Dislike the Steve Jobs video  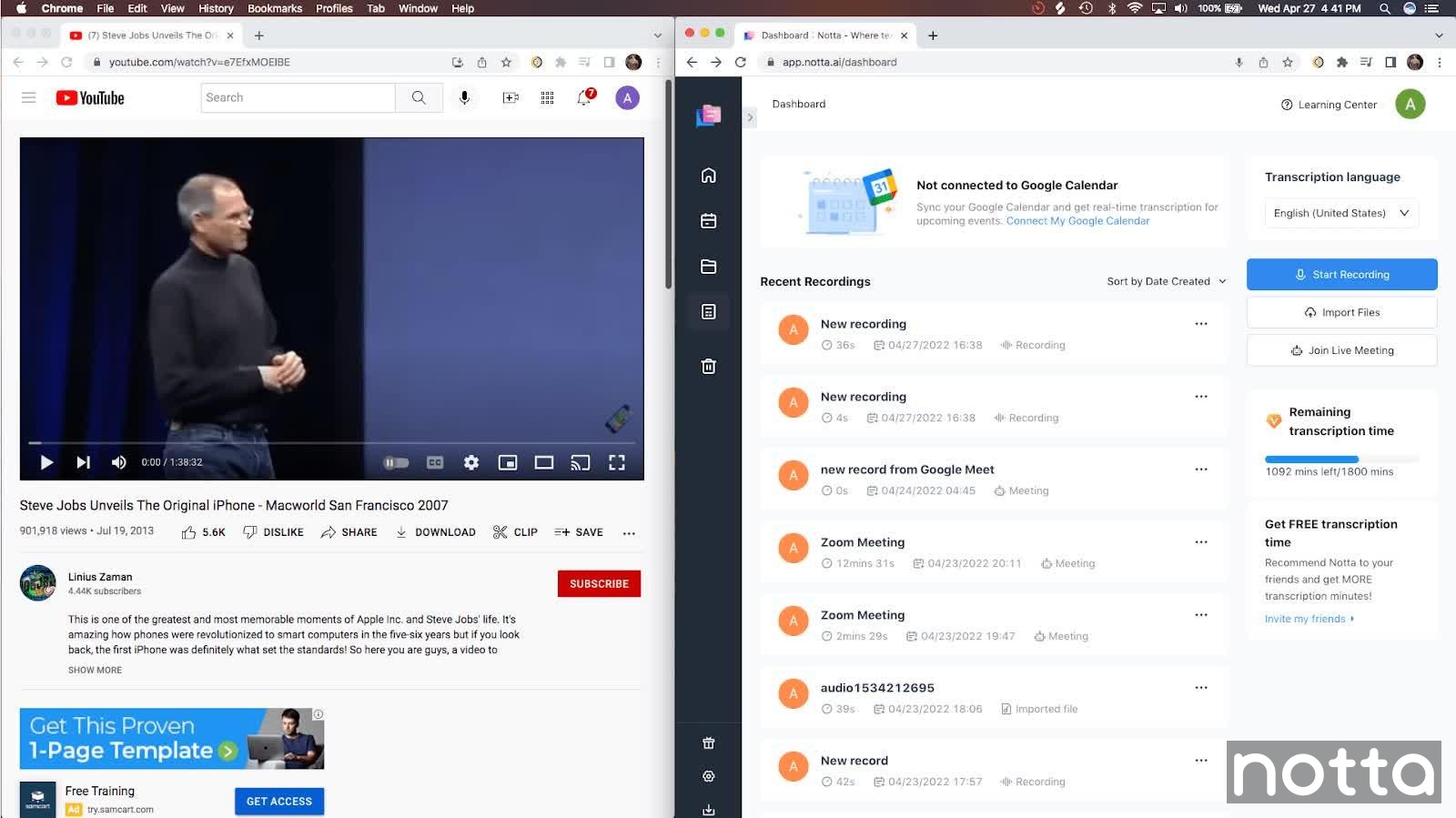point(273,532)
